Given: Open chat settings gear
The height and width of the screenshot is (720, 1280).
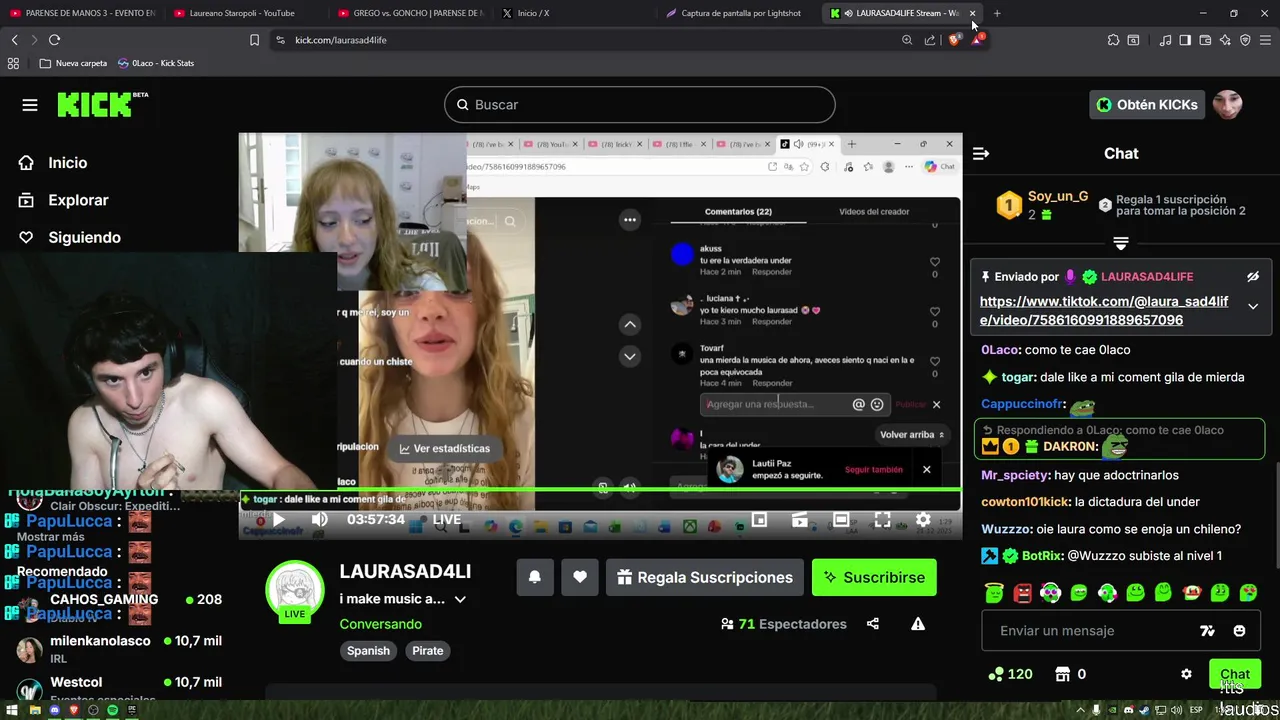Looking at the screenshot, I should pyautogui.click(x=1186, y=674).
